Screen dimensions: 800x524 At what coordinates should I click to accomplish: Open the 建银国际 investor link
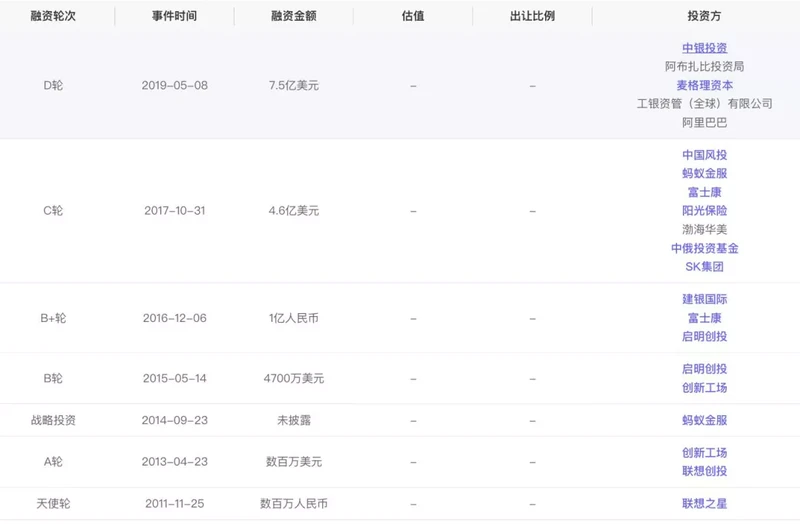(x=704, y=299)
